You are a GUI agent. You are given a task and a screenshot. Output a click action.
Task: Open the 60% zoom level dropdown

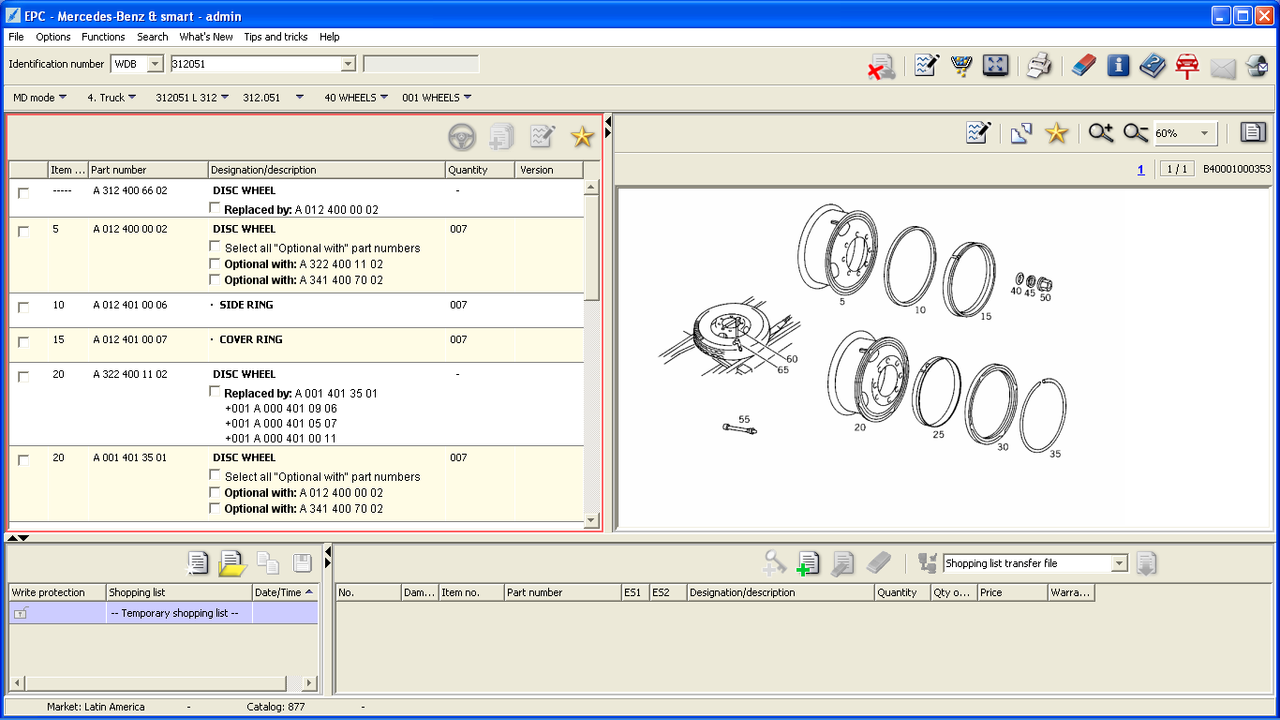click(x=1205, y=133)
